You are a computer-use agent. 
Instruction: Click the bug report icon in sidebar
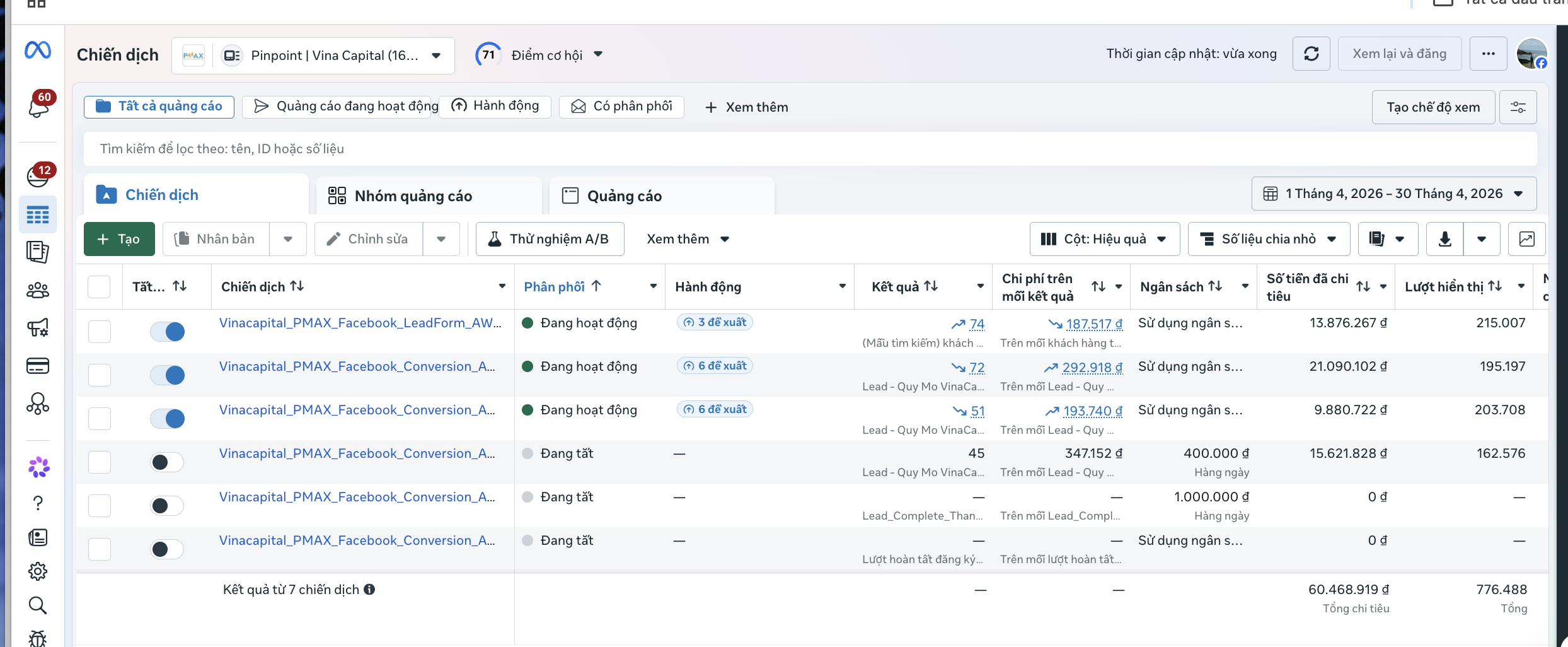pos(38,638)
